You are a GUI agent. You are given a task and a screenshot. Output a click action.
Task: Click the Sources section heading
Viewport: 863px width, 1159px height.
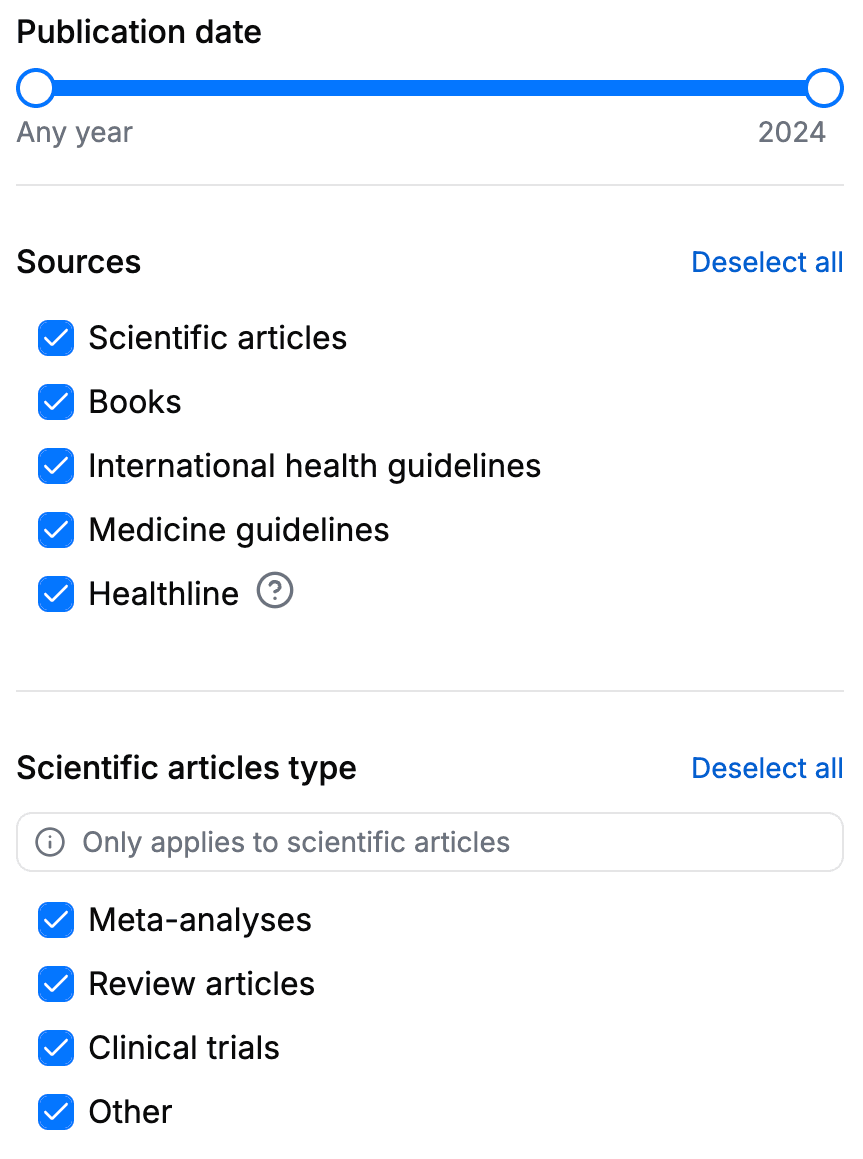click(x=78, y=261)
